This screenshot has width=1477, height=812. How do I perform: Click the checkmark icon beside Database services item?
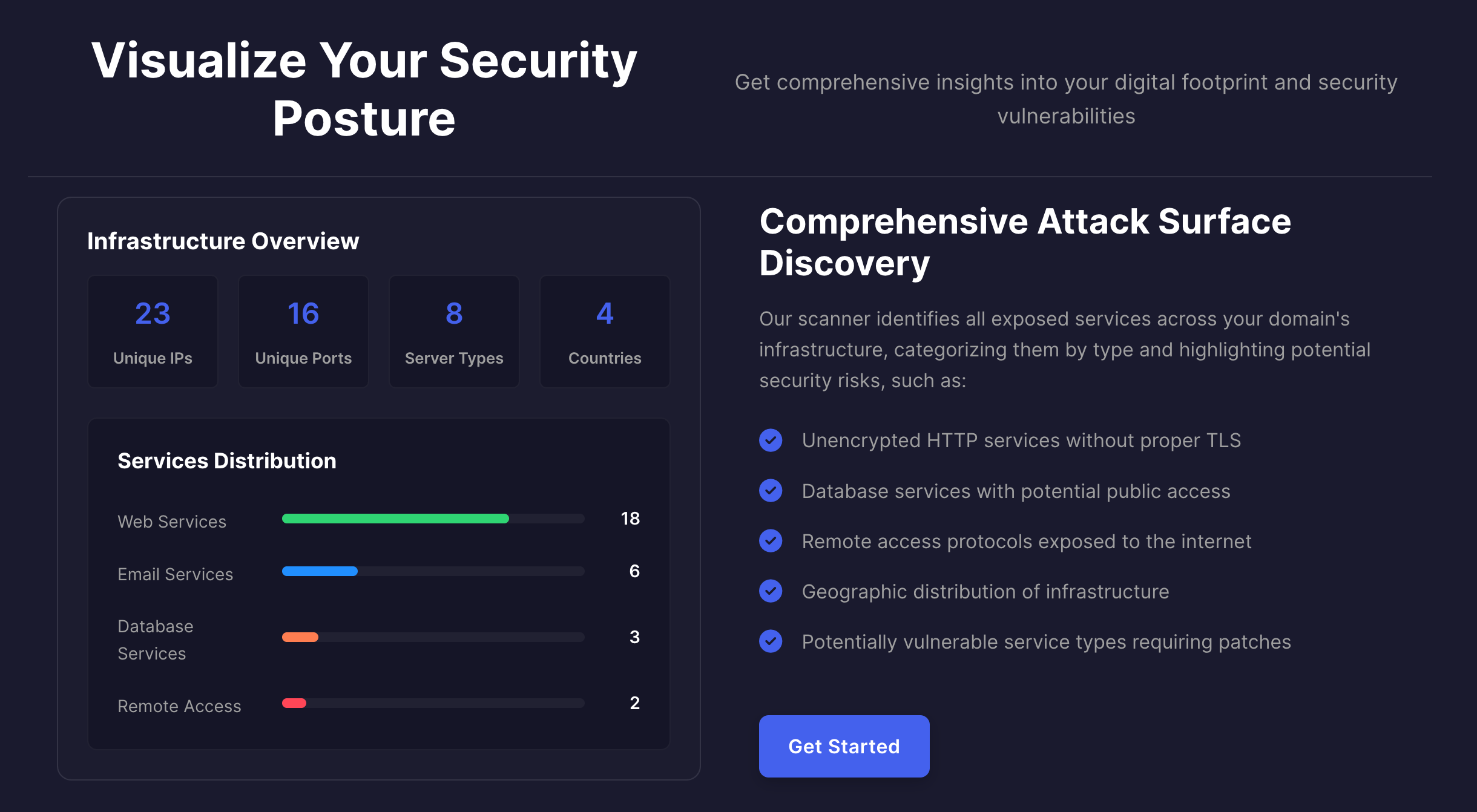click(771, 491)
